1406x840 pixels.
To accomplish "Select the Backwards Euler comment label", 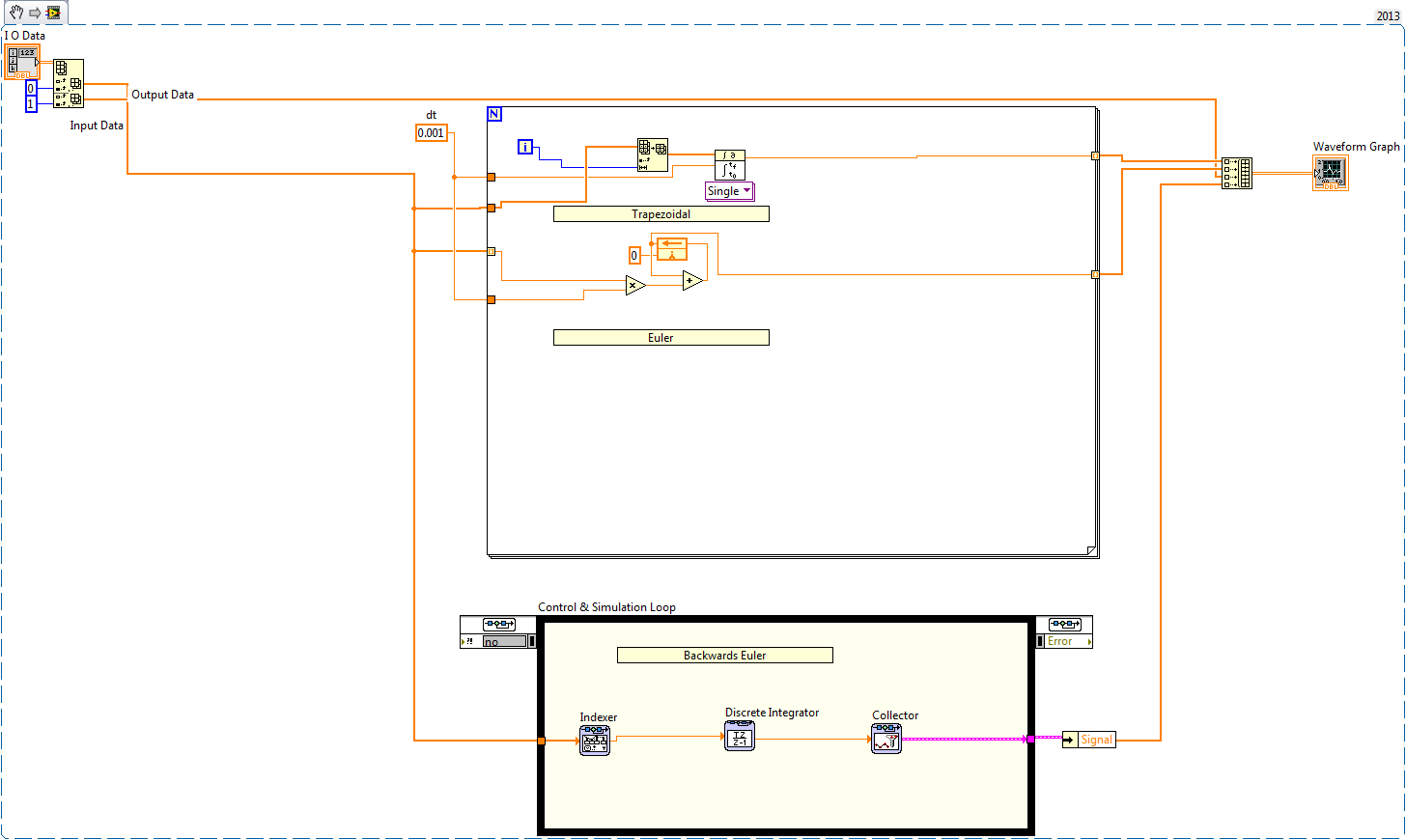I will pos(725,656).
